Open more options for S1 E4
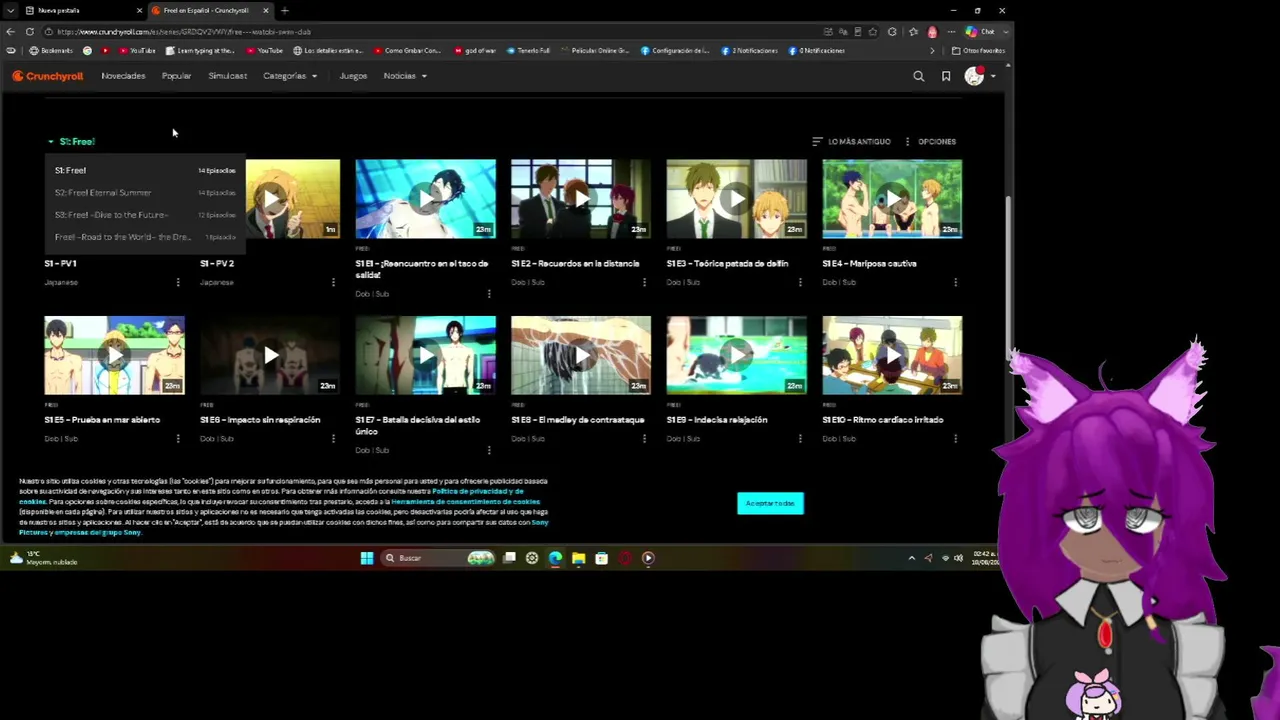Screen dimensions: 1280x720 point(955,282)
